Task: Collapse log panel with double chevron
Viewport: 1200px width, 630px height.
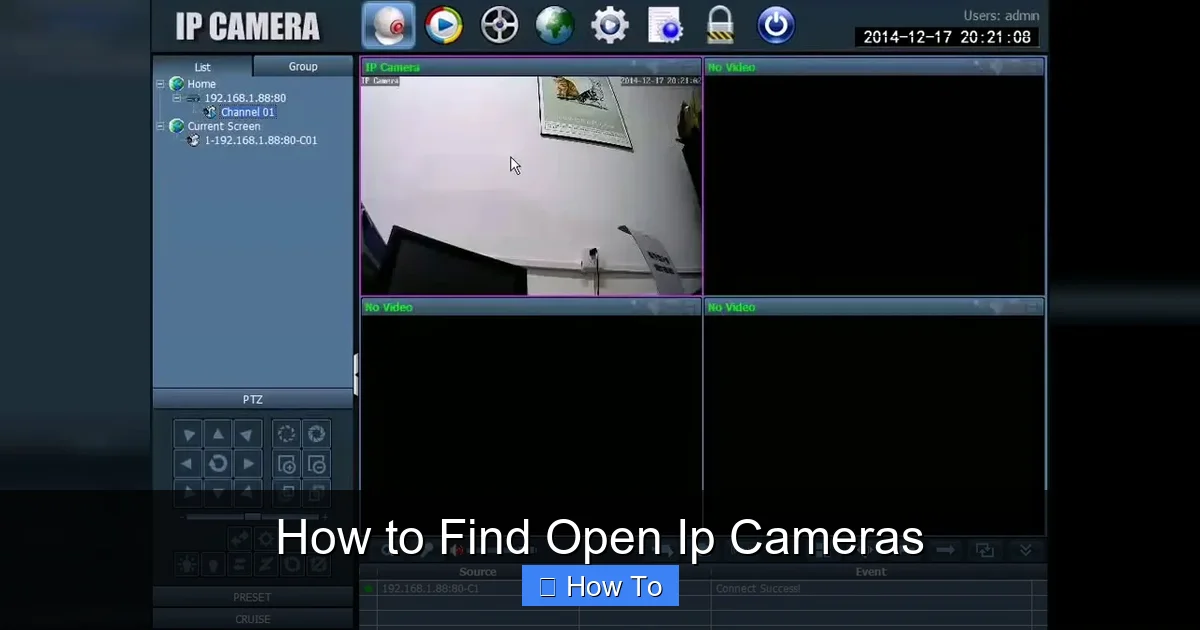Action: pos(1025,550)
